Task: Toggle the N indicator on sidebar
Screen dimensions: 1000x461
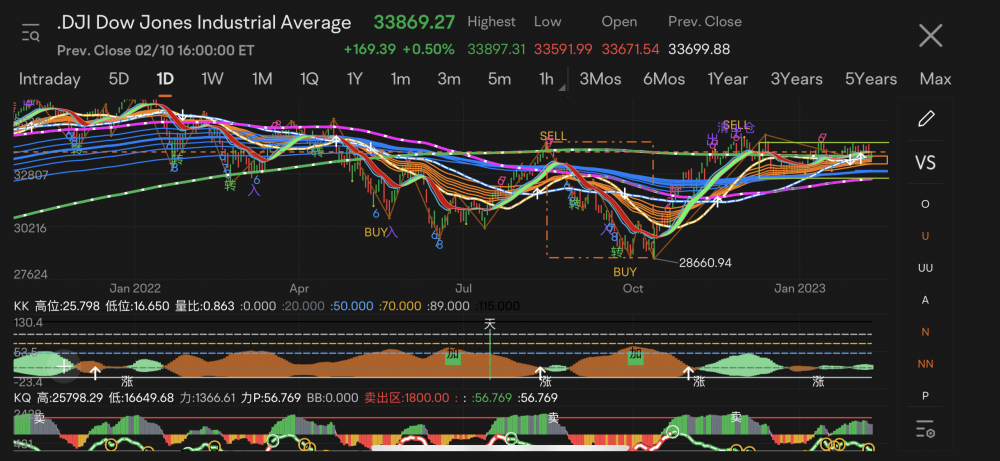Action: (926, 332)
